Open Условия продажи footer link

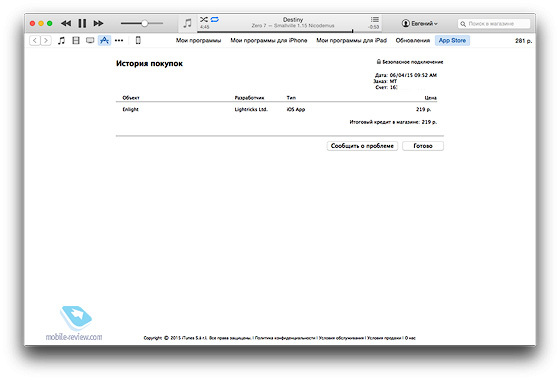384,338
